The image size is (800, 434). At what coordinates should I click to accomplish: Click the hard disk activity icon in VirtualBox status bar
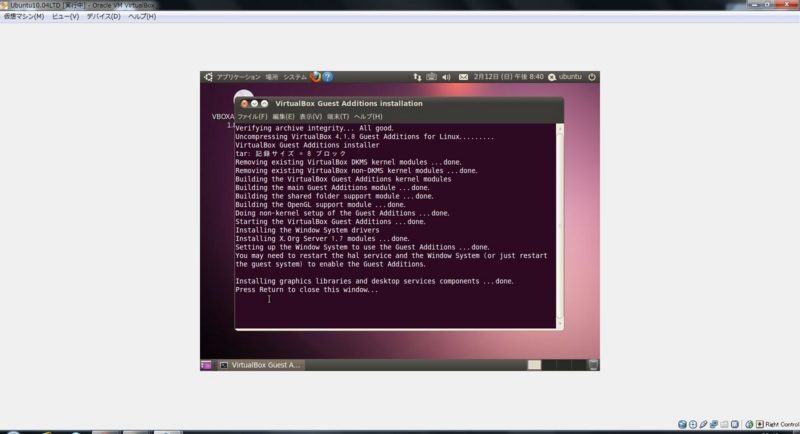pyautogui.click(x=682, y=424)
